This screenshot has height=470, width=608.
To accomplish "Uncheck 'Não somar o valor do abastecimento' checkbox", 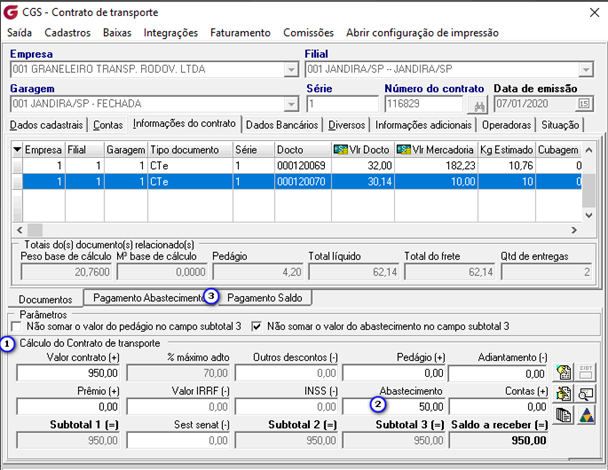I will click(256, 326).
